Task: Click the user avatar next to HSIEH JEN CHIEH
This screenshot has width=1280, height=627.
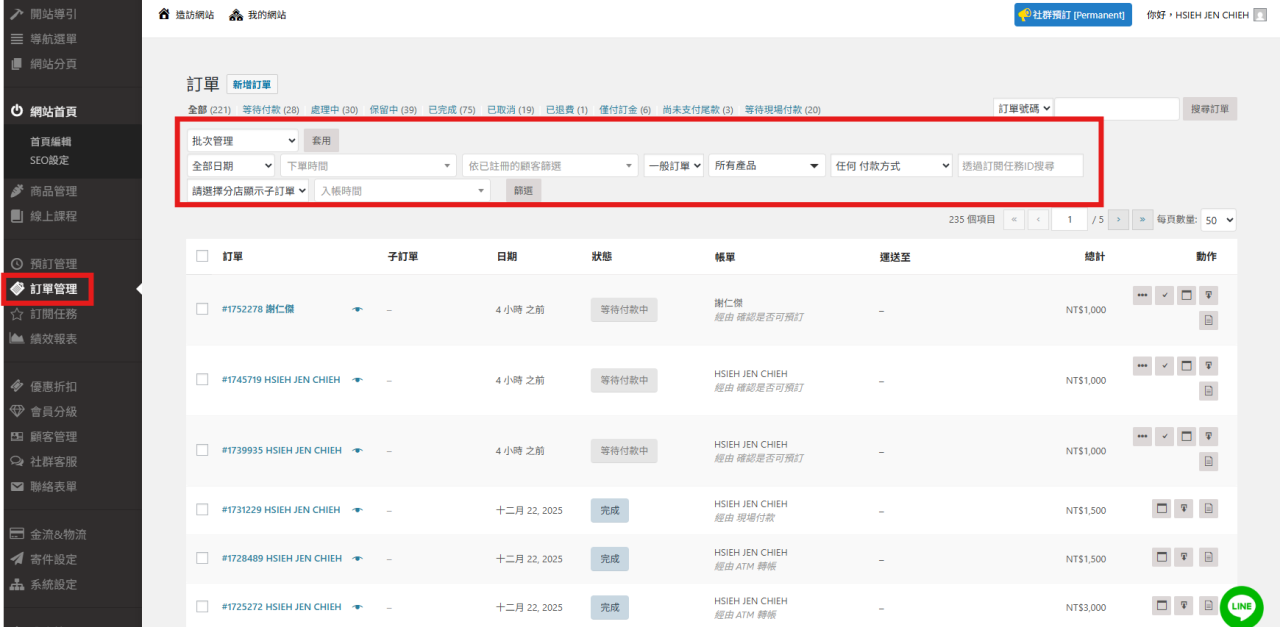Action: pos(1259,15)
